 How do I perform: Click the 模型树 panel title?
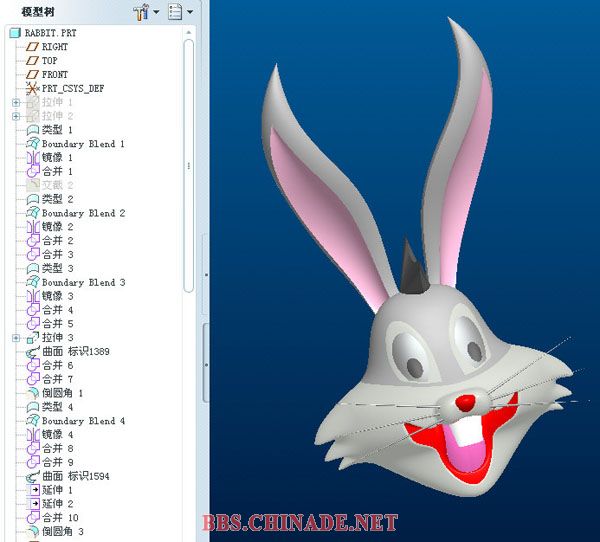click(38, 12)
